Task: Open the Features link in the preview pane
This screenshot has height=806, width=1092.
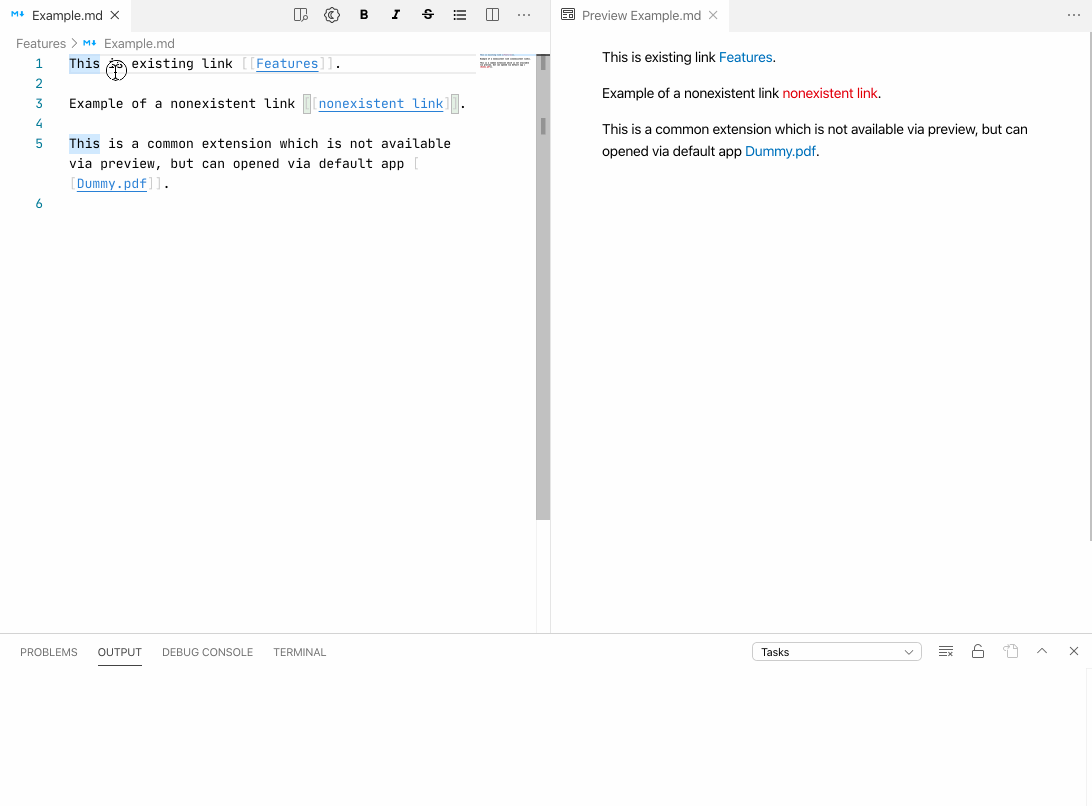Action: click(x=745, y=57)
